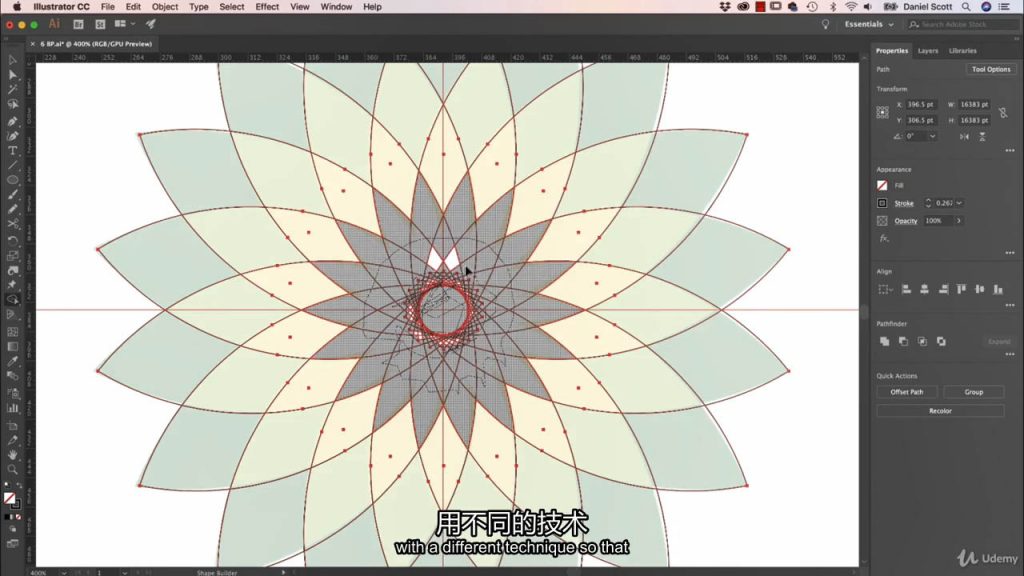Screen dimensions: 1024x576
Task: Flip selection vertically in Transform
Action: point(982,136)
